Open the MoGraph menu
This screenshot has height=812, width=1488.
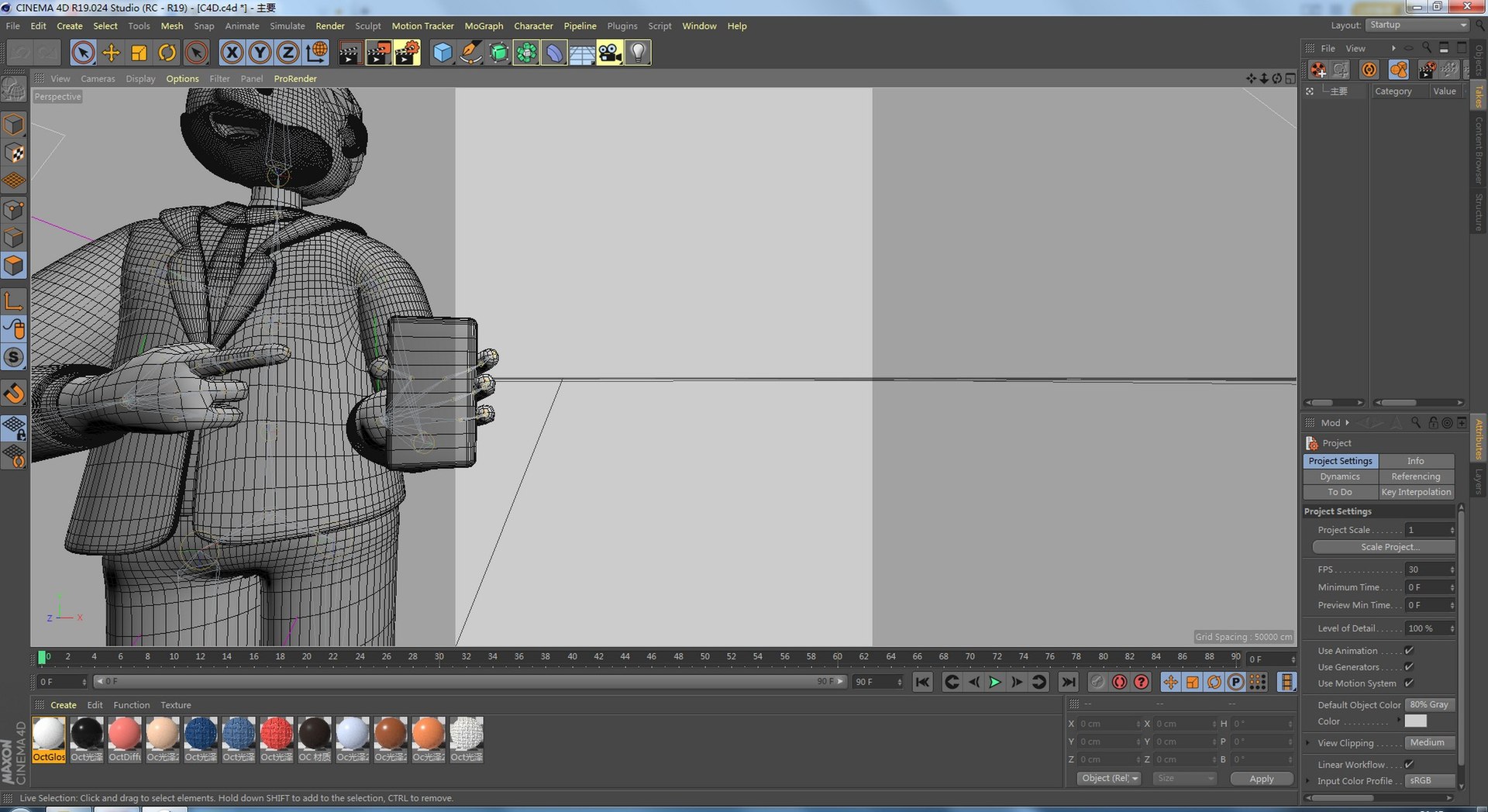[484, 26]
